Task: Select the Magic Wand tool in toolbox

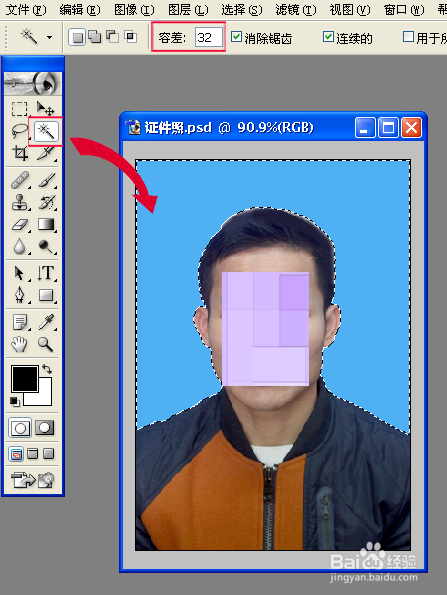Action: [46, 131]
